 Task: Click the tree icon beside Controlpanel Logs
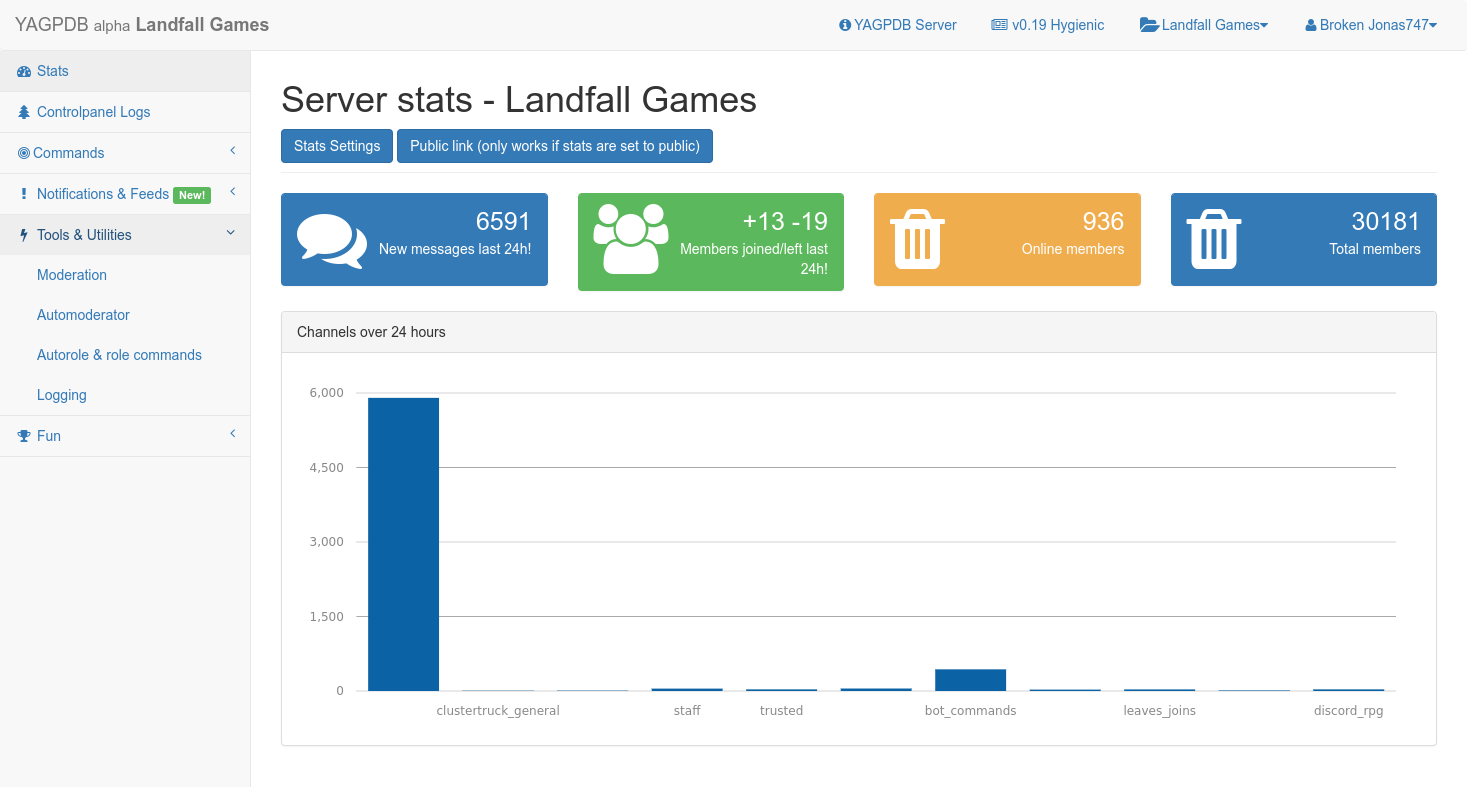click(24, 112)
